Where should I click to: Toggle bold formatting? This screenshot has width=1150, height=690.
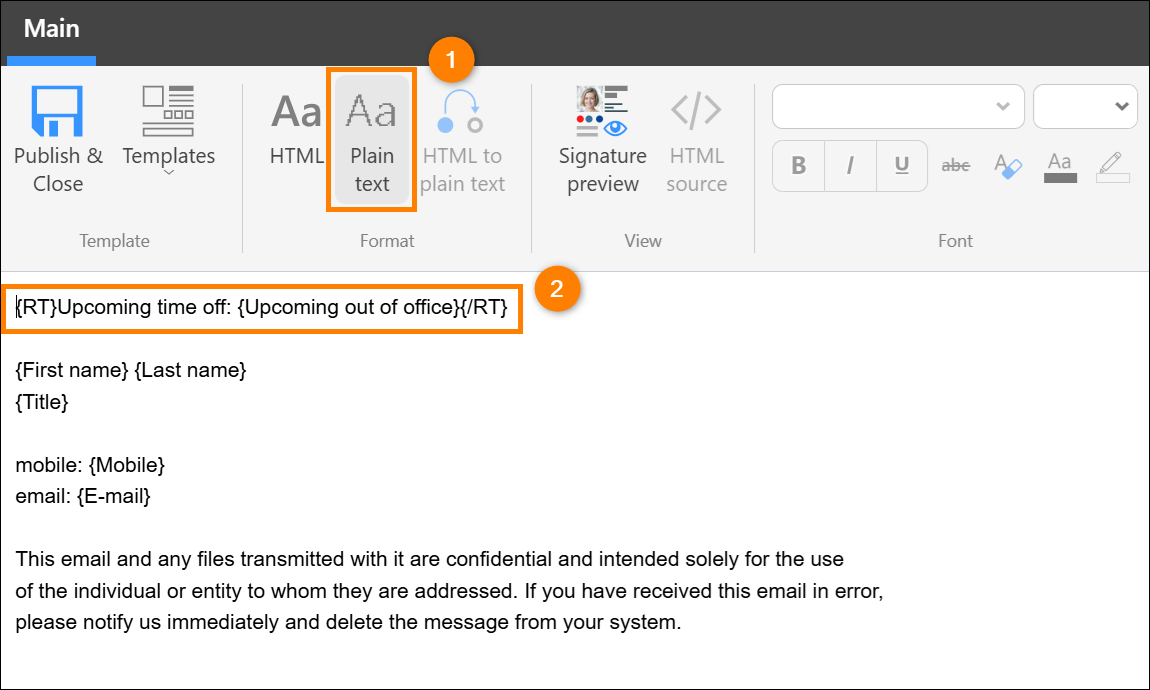click(x=797, y=165)
